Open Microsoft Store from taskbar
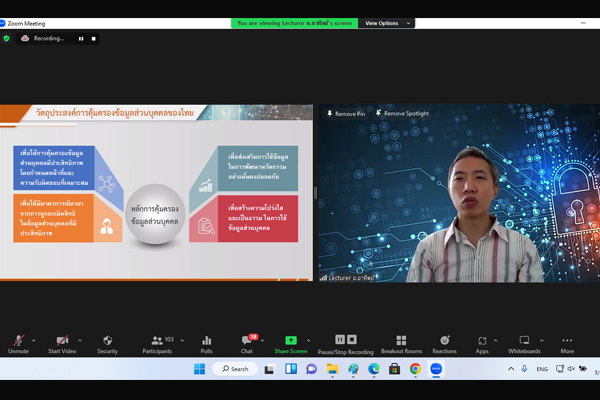 395,369
